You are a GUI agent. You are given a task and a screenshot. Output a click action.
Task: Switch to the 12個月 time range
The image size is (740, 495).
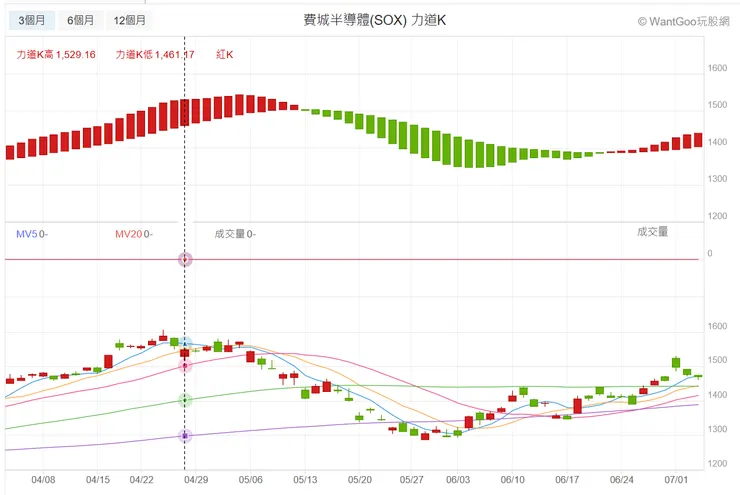click(x=129, y=20)
